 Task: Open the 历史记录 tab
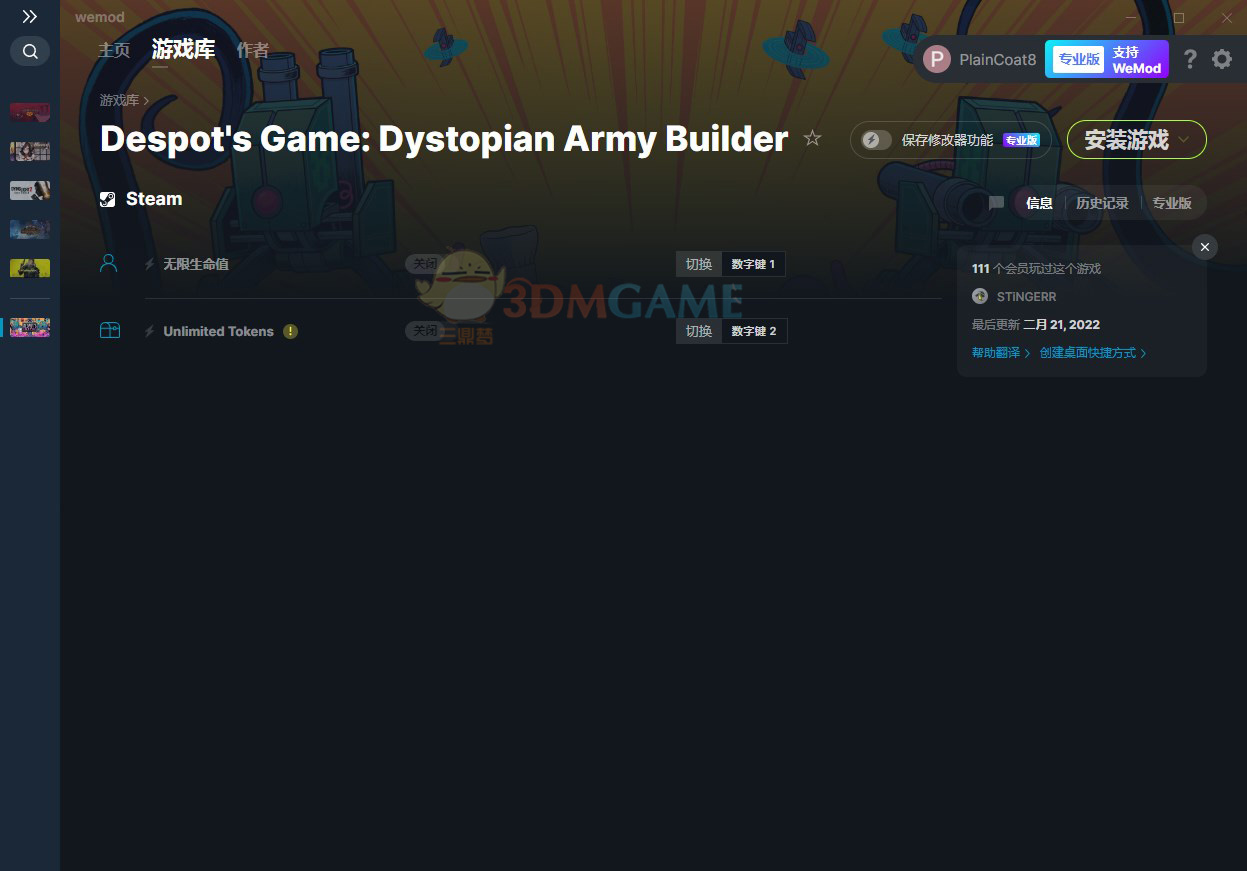coord(1102,203)
